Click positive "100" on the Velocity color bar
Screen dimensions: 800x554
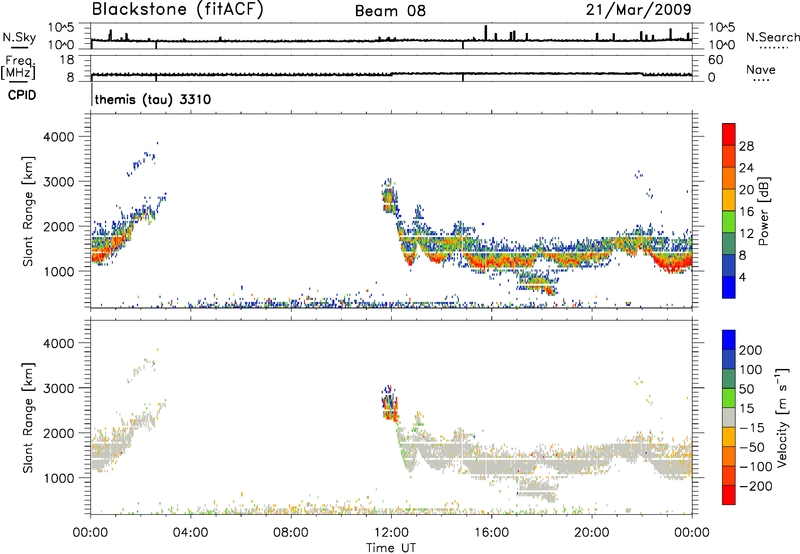click(x=751, y=369)
